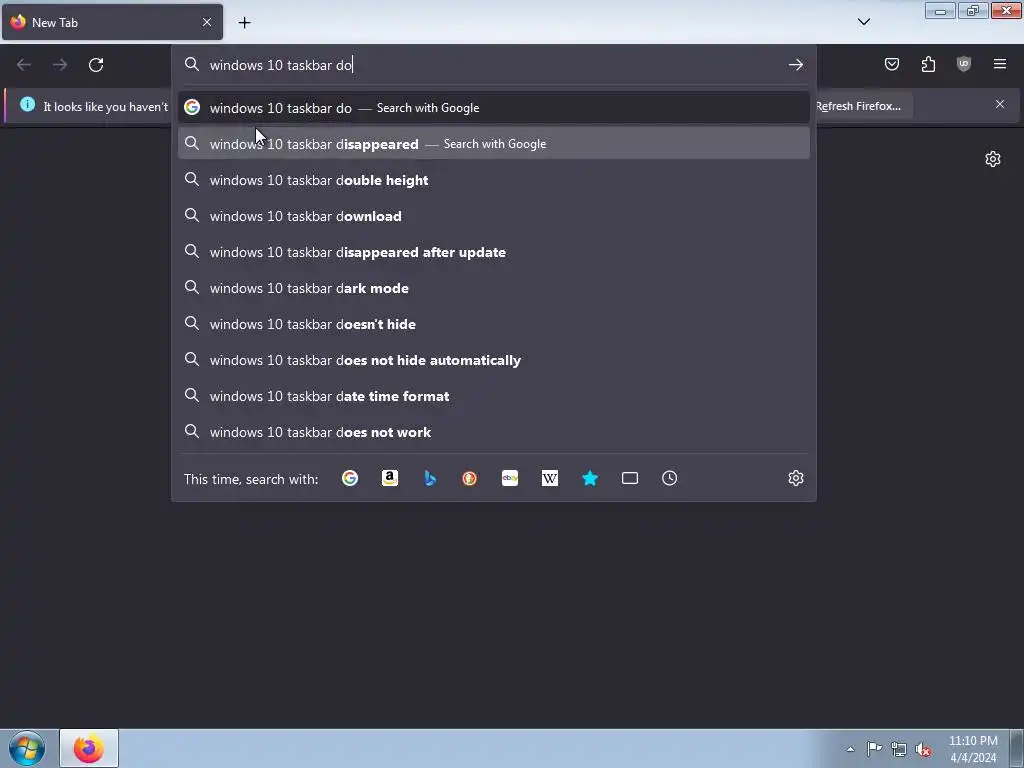
Task: Choose 'windows 10 taskbar do' Search with Google
Action: pos(494,108)
